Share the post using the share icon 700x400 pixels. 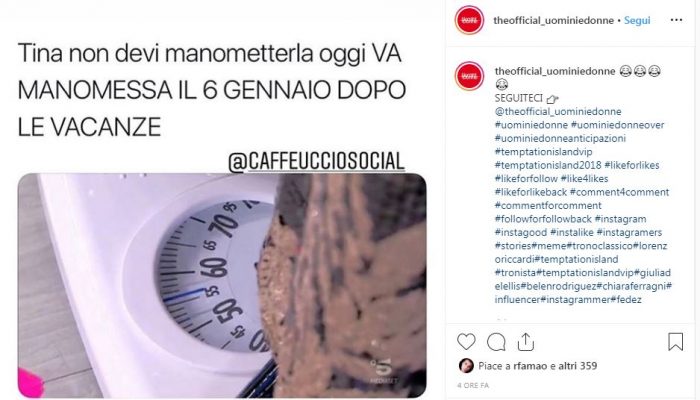click(x=526, y=342)
